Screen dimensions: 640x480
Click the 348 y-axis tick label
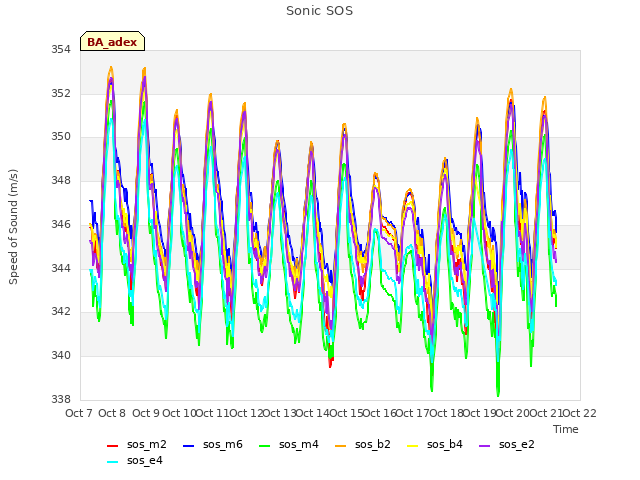[x=60, y=180]
